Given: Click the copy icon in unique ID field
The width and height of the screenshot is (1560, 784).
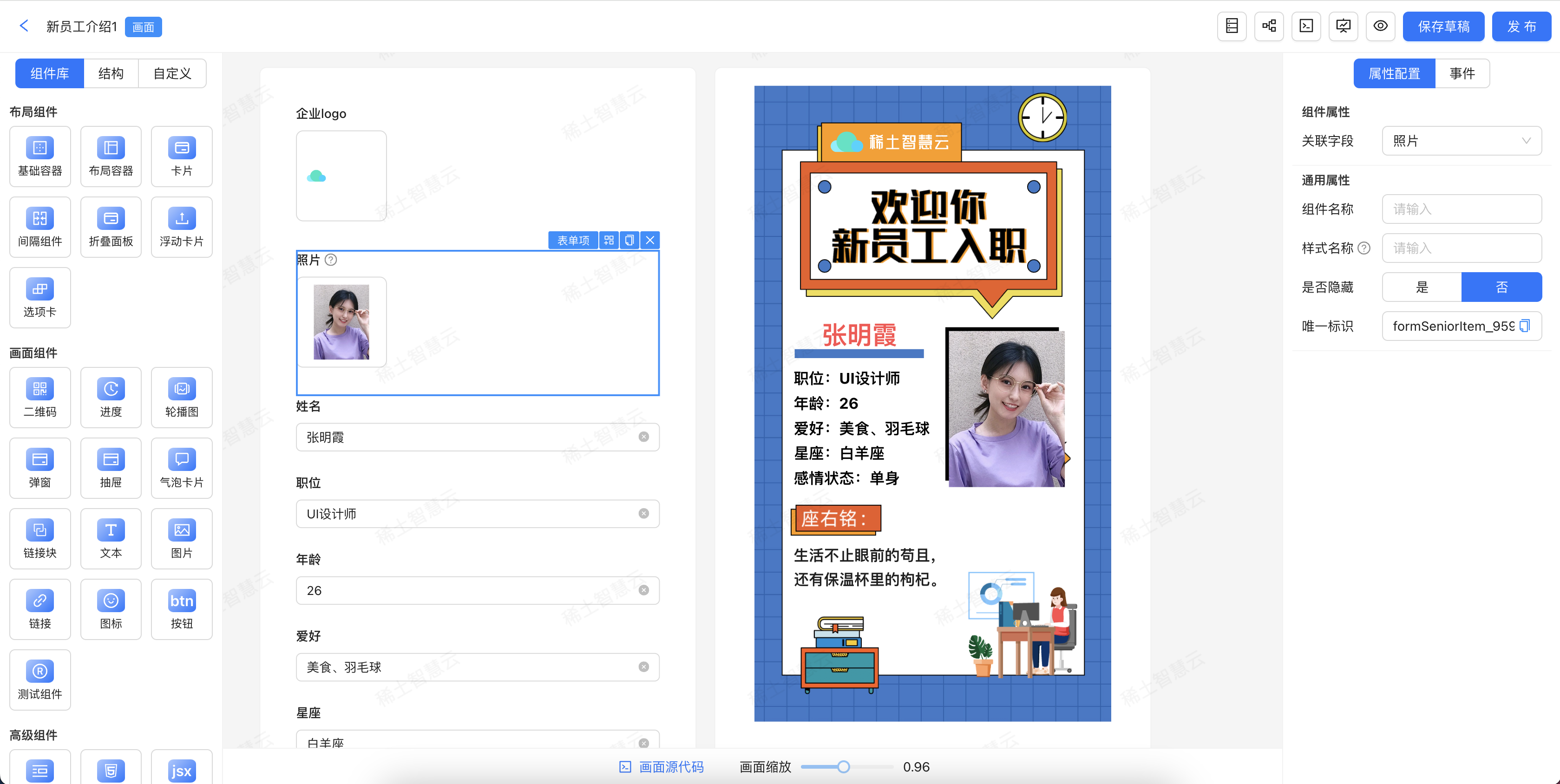Looking at the screenshot, I should tap(1525, 326).
